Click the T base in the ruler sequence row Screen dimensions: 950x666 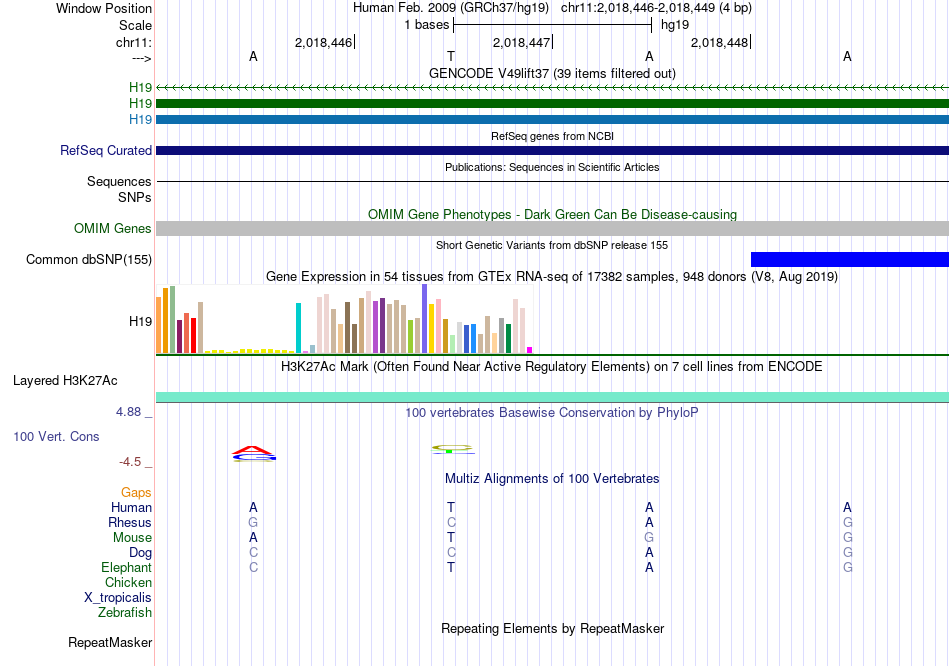coord(451,56)
